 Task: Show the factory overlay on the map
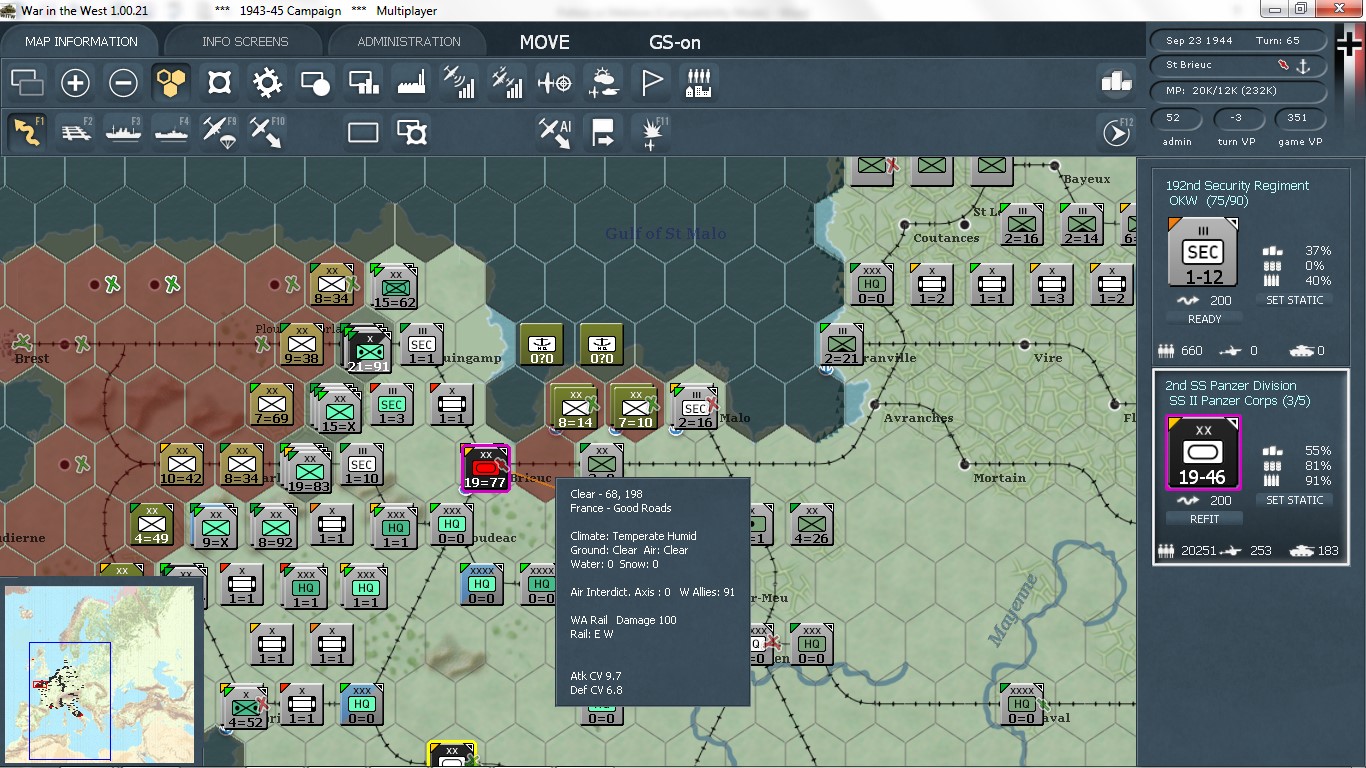tap(412, 82)
